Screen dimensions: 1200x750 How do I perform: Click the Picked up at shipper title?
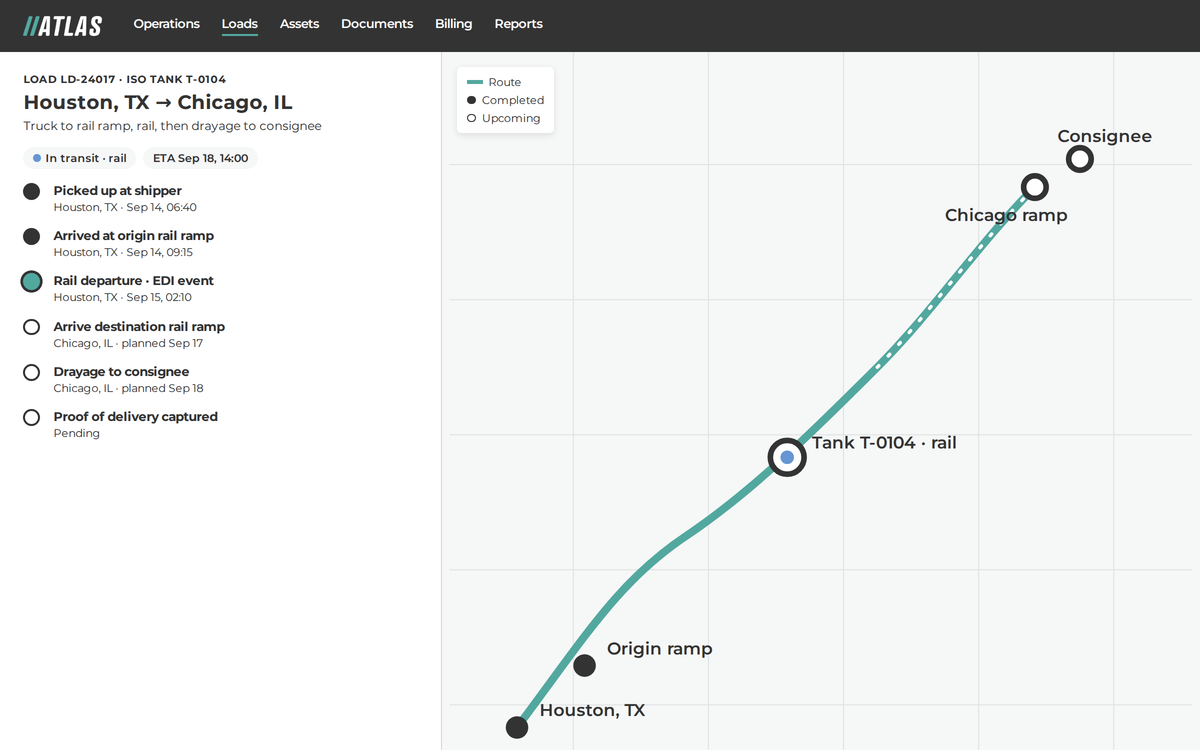pyautogui.click(x=118, y=191)
